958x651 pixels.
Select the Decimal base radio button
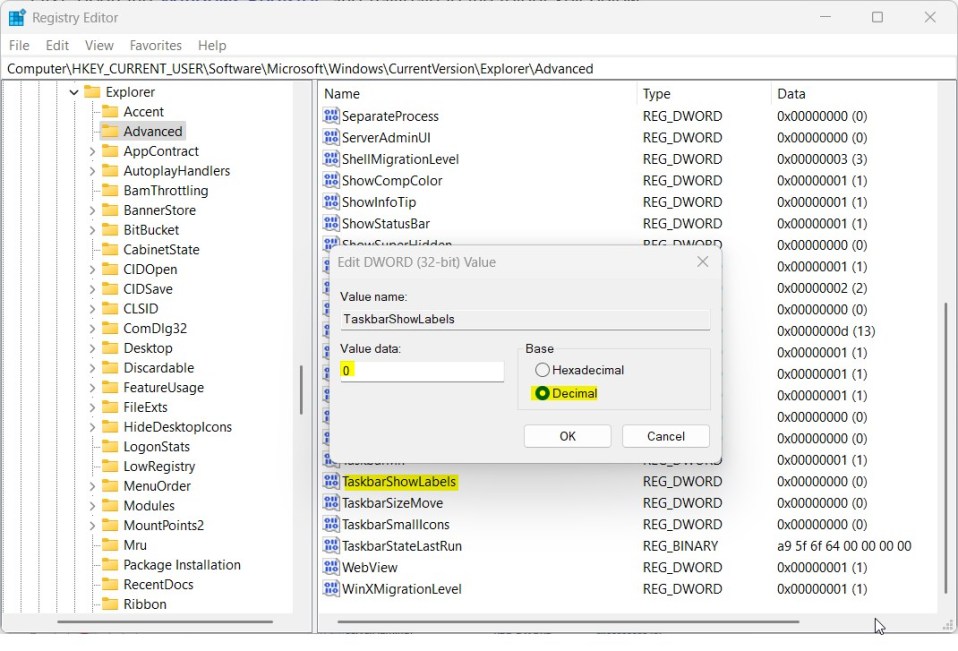(543, 394)
